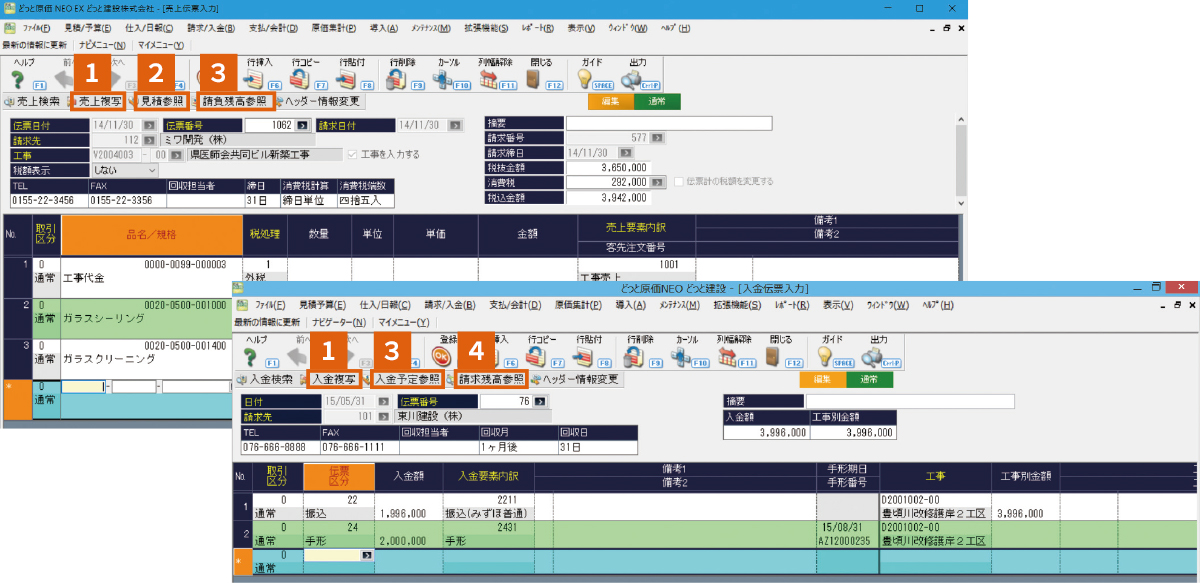Viewport: 1200px width, 583px height.
Task: Open 支払/会計(D) menu in payment slip window
Action: 516,305
